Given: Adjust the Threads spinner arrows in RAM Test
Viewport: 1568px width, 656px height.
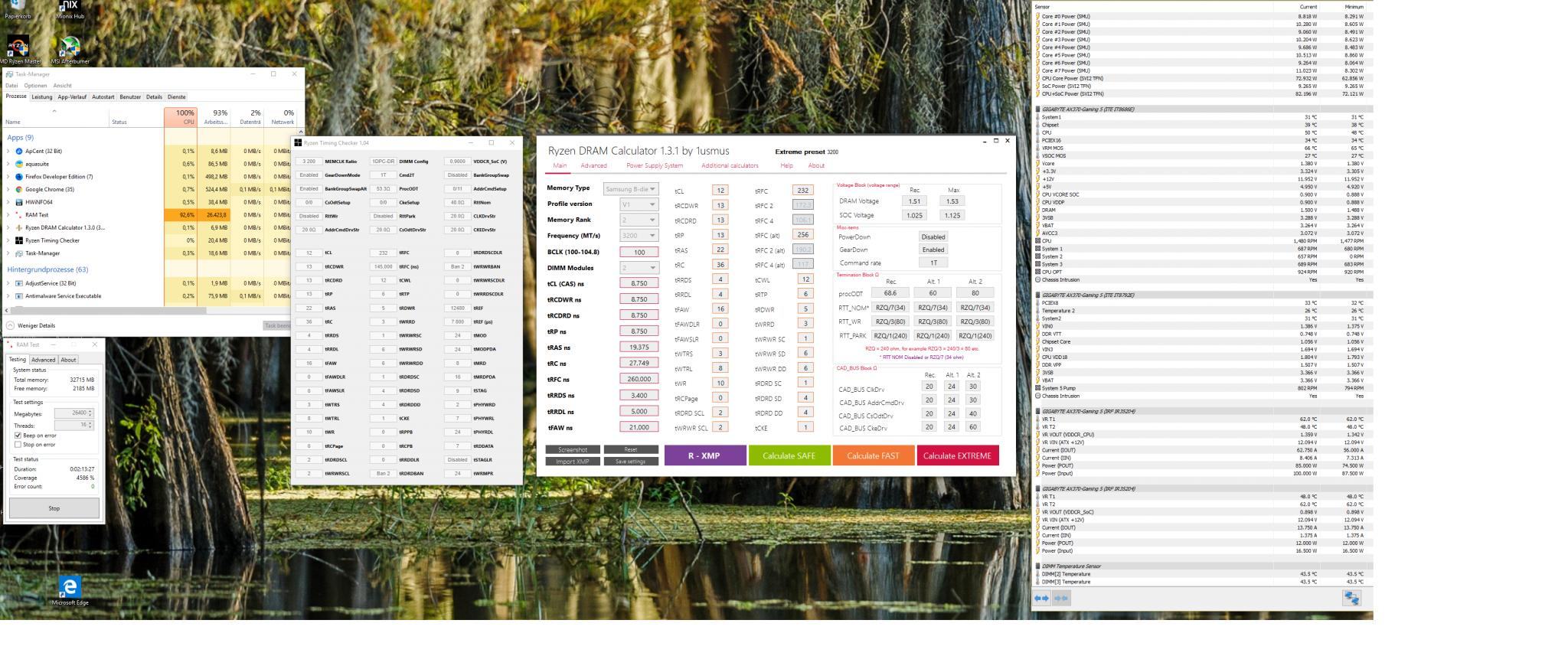Looking at the screenshot, I should click(x=90, y=425).
